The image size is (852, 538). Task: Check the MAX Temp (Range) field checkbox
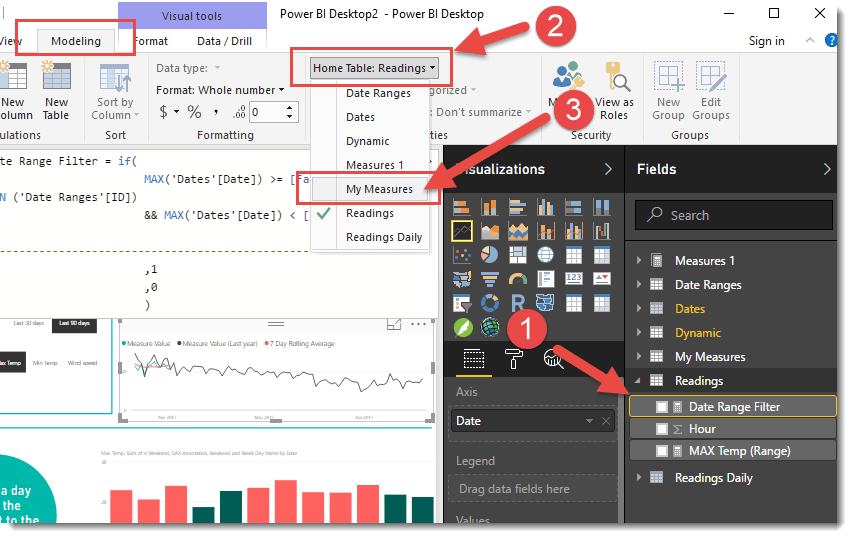[x=662, y=451]
